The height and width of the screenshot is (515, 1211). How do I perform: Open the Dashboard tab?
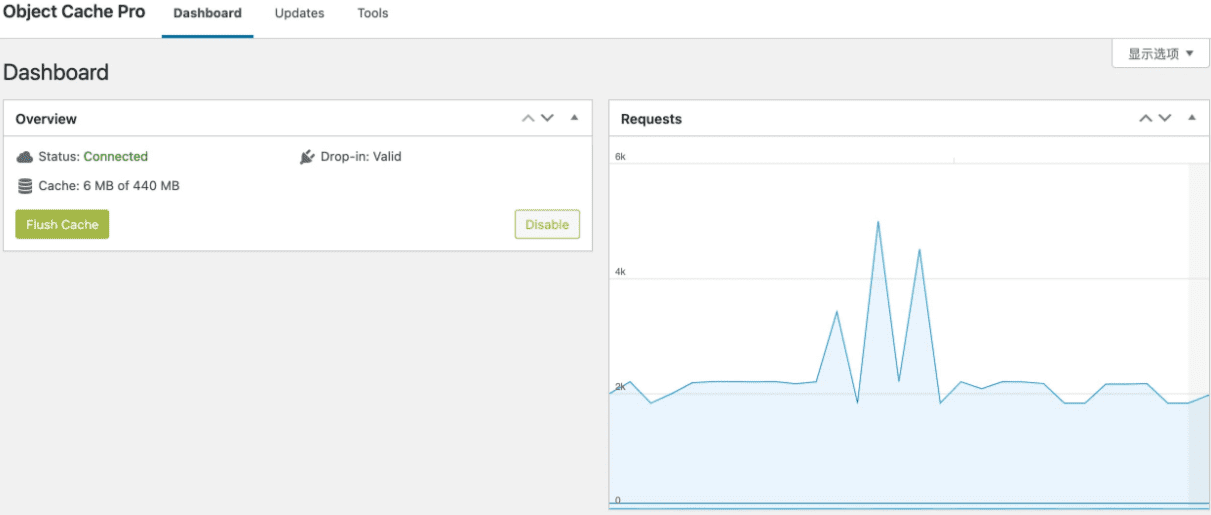[x=207, y=14]
